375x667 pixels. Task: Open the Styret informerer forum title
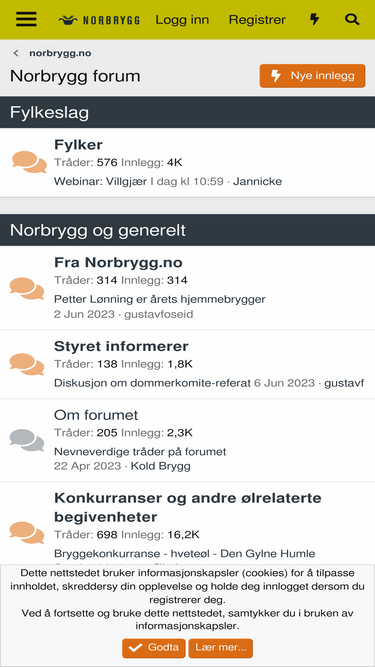point(121,346)
